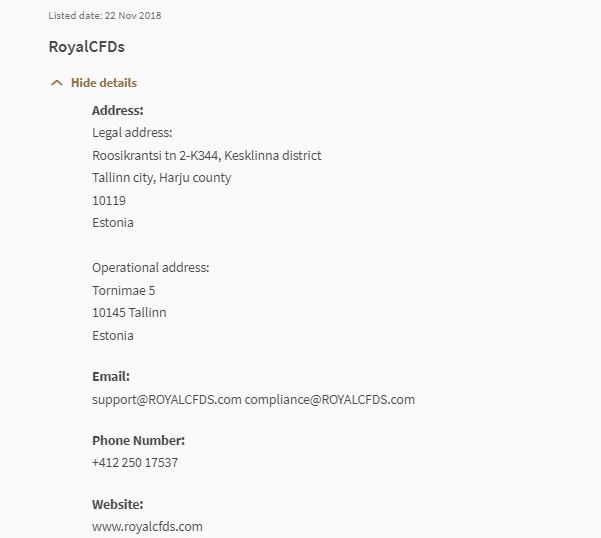Select the Operational address line
The height and width of the screenshot is (538, 601).
click(150, 268)
